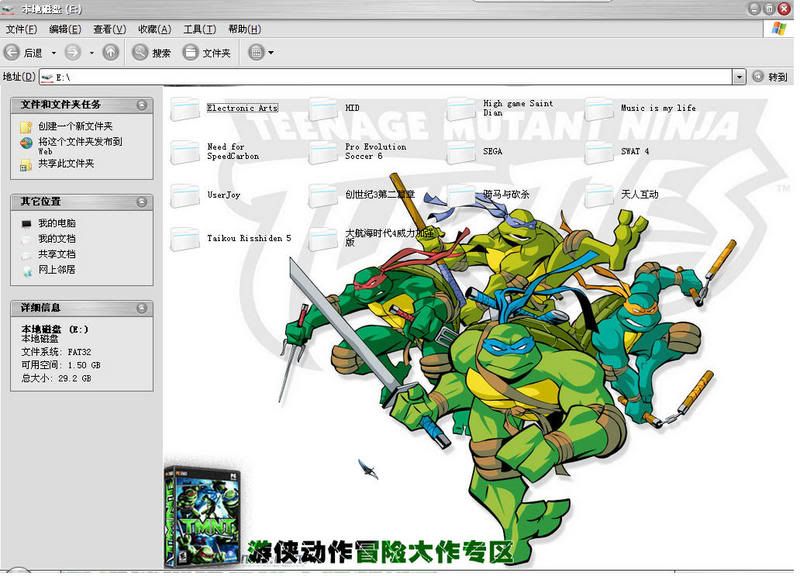Click the 创建一个新文件夹 link
This screenshot has width=800, height=576.
point(75,127)
